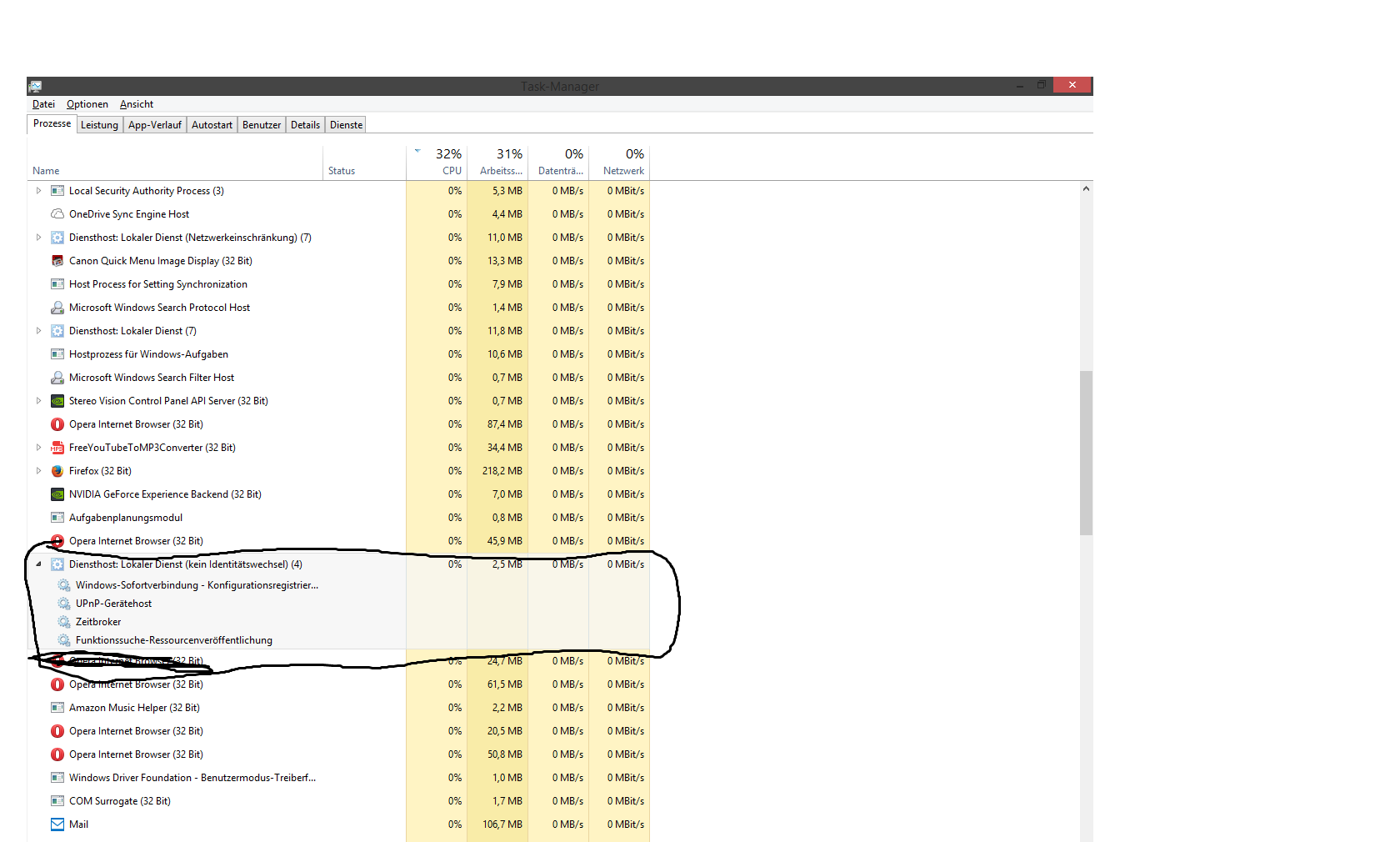The width and height of the screenshot is (1400, 842).
Task: Select the Mail process row
Action: 338,824
